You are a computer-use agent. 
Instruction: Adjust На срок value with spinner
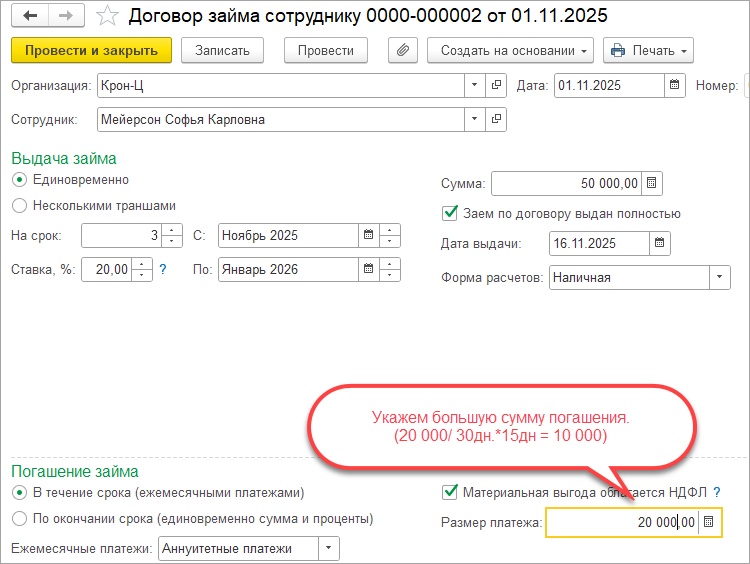coord(172,235)
